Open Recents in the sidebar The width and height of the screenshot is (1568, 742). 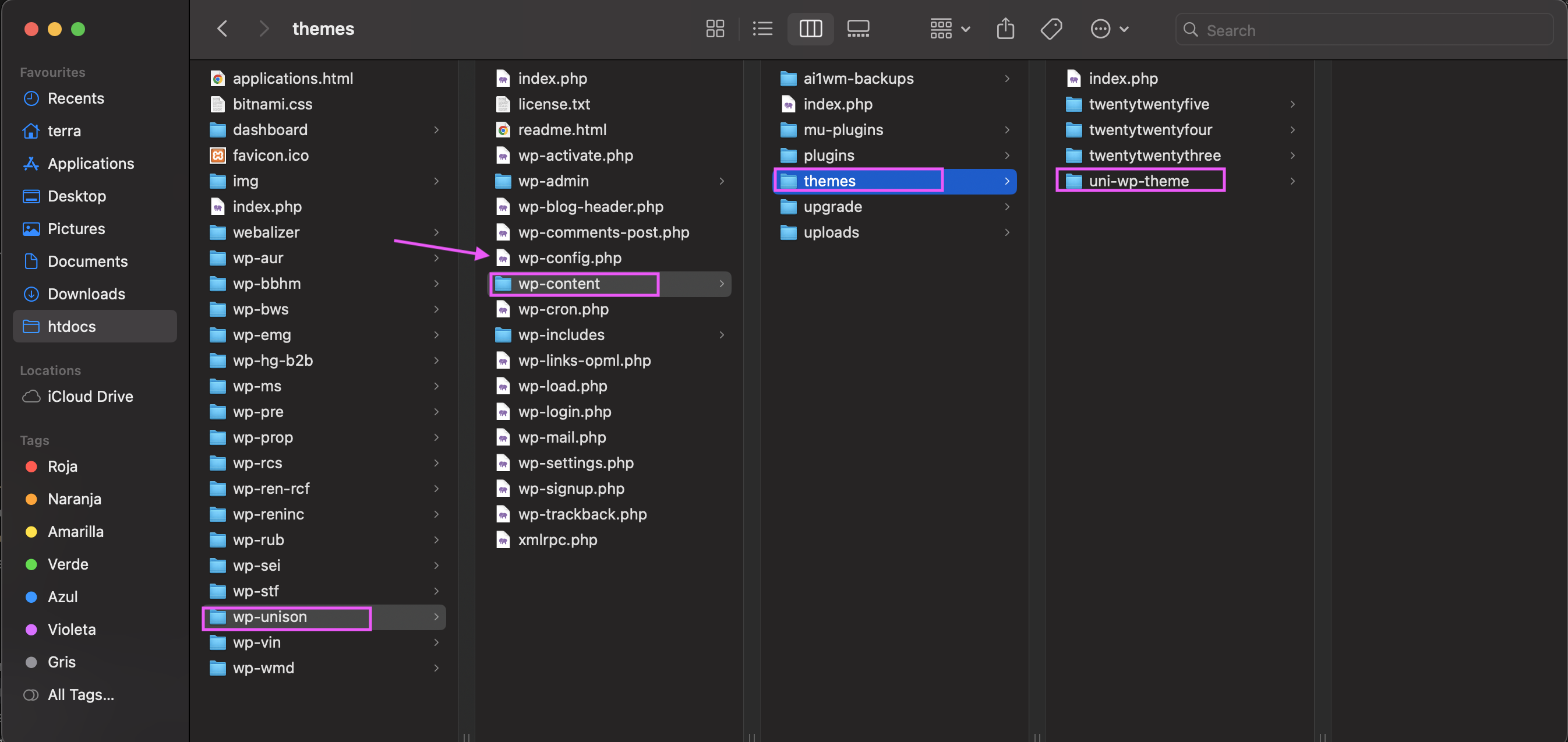76,98
